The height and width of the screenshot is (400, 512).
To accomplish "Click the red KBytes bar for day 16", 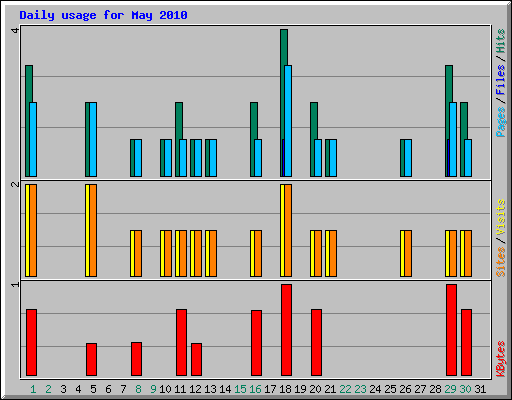I will [x=256, y=343].
